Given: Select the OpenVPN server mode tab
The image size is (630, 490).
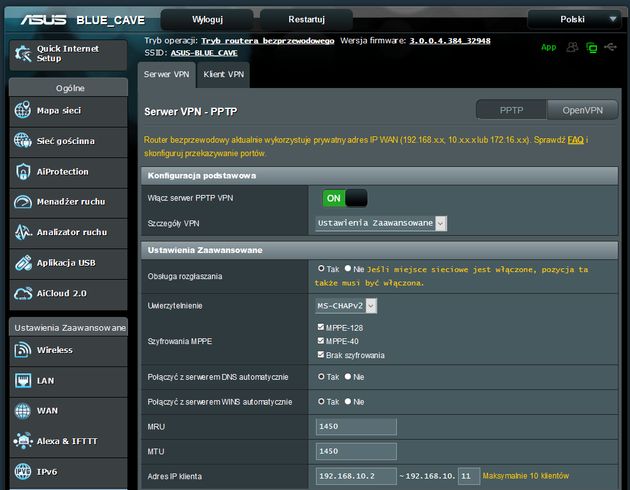Looking at the screenshot, I should click(x=582, y=110).
